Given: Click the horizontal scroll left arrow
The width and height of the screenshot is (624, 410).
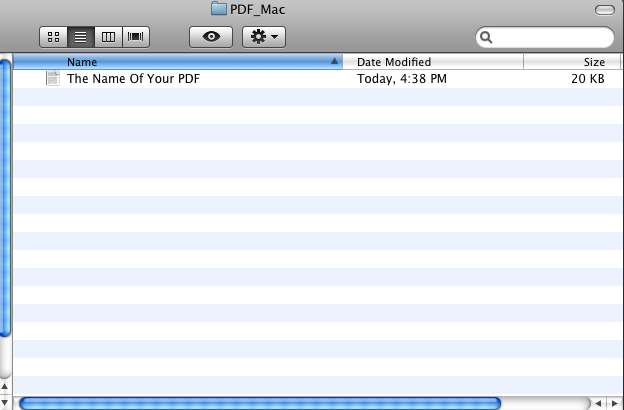Looking at the screenshot, I should pyautogui.click(x=598, y=403).
